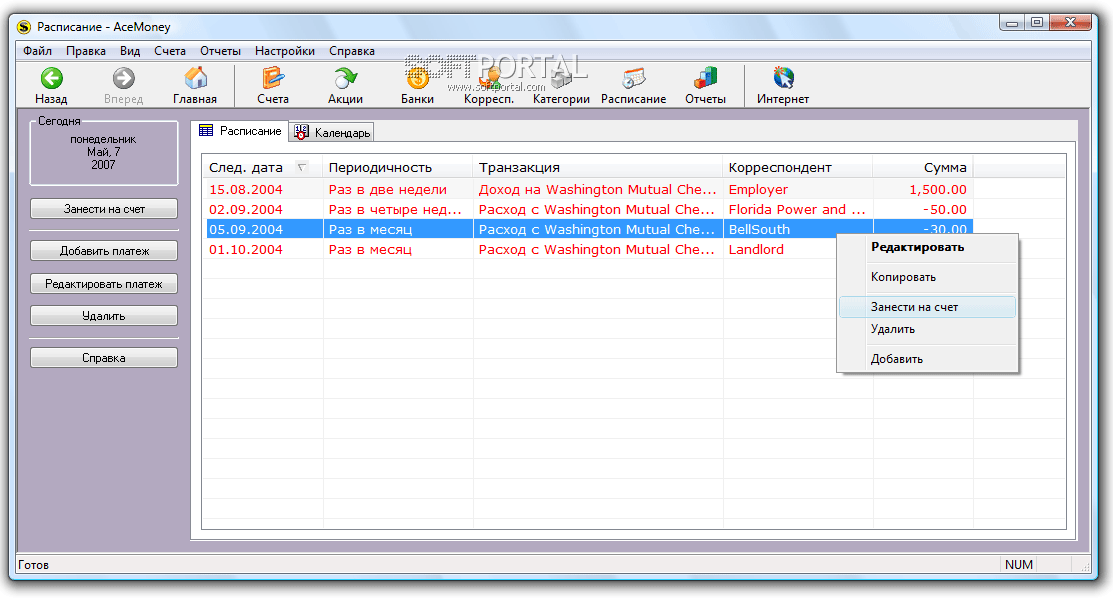This screenshot has width=1113, height=598.
Task: Open the Справка menu in the menu bar
Action: click(352, 51)
